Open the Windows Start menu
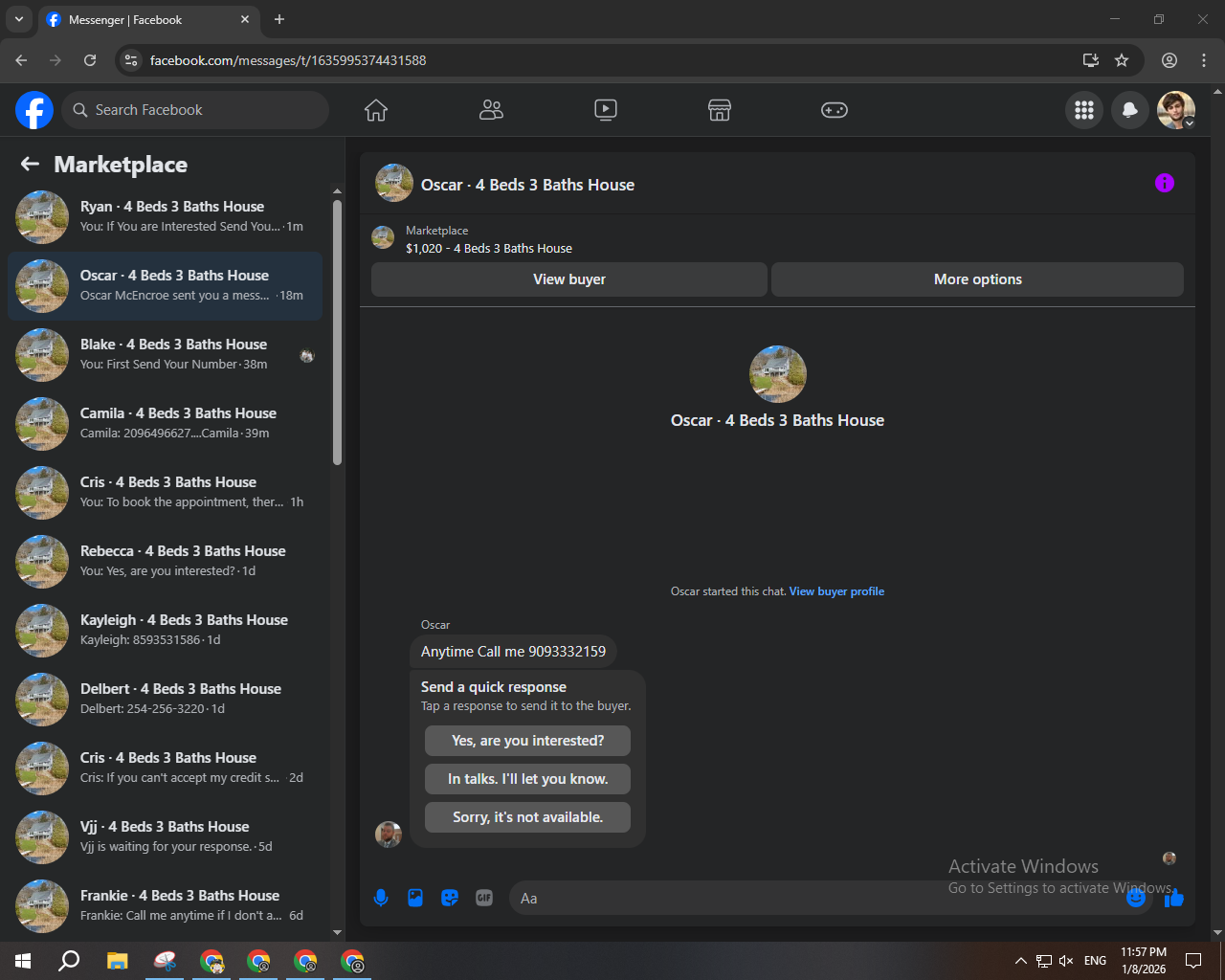 point(23,961)
